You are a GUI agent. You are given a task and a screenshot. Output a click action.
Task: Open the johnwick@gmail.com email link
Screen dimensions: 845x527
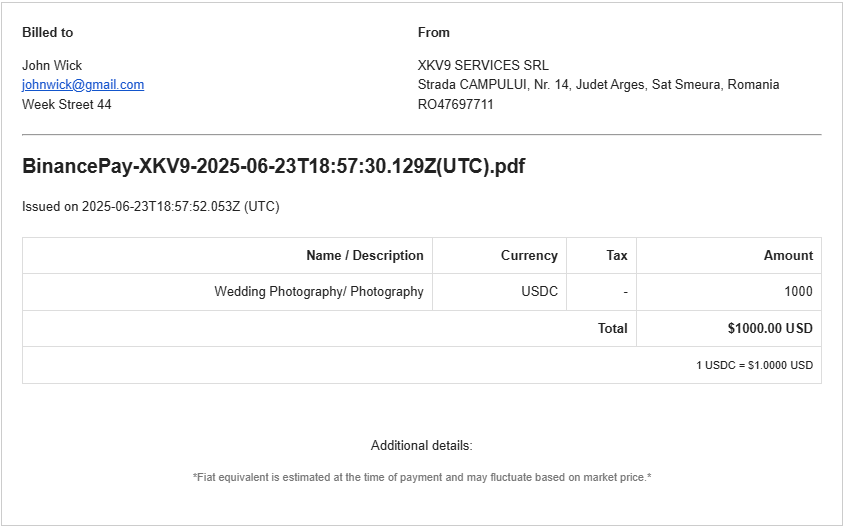[x=83, y=85]
